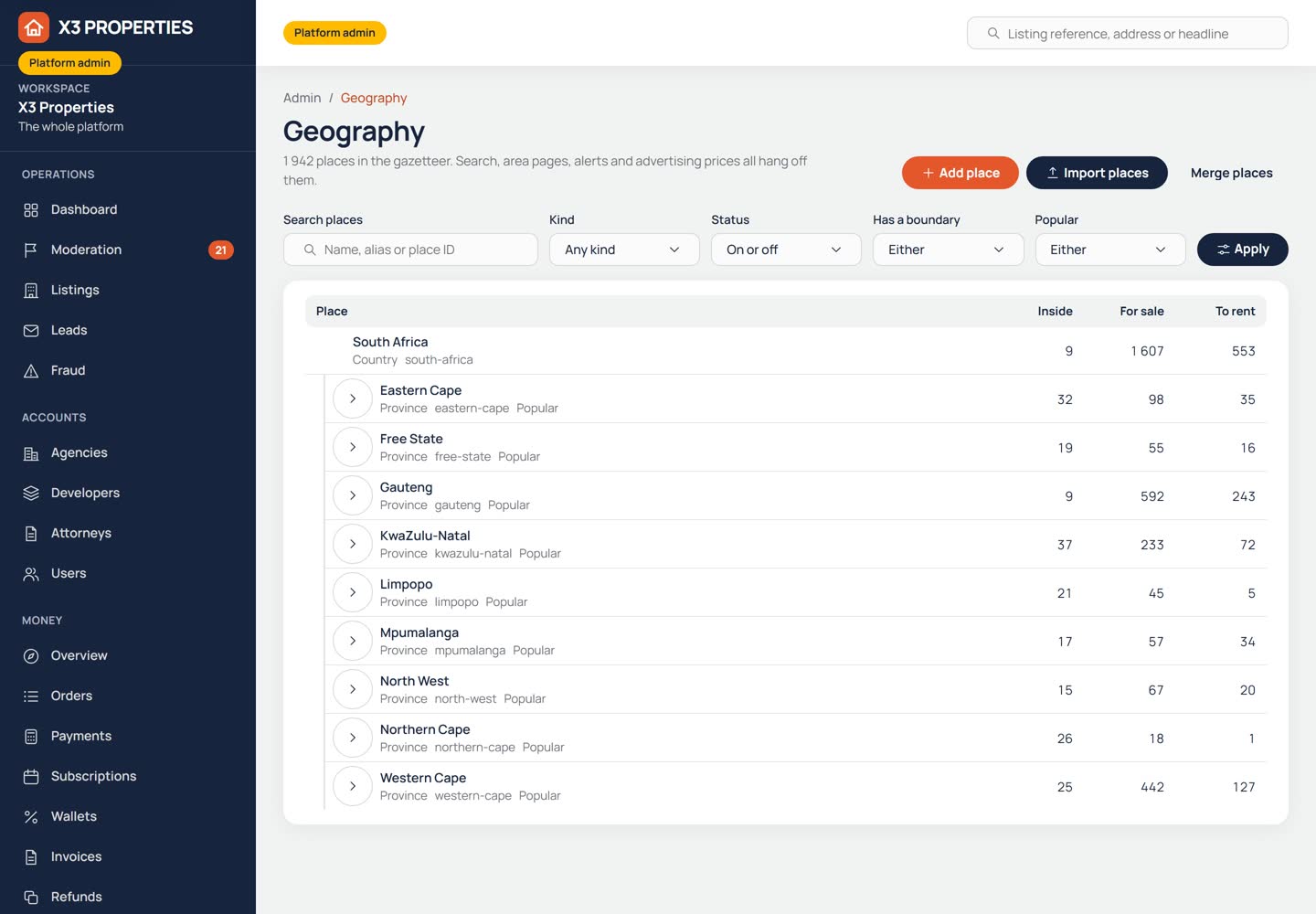Screen dimensions: 1316x914
Task: Open Agencies in the sidebar menu
Action: tap(128, 453)
